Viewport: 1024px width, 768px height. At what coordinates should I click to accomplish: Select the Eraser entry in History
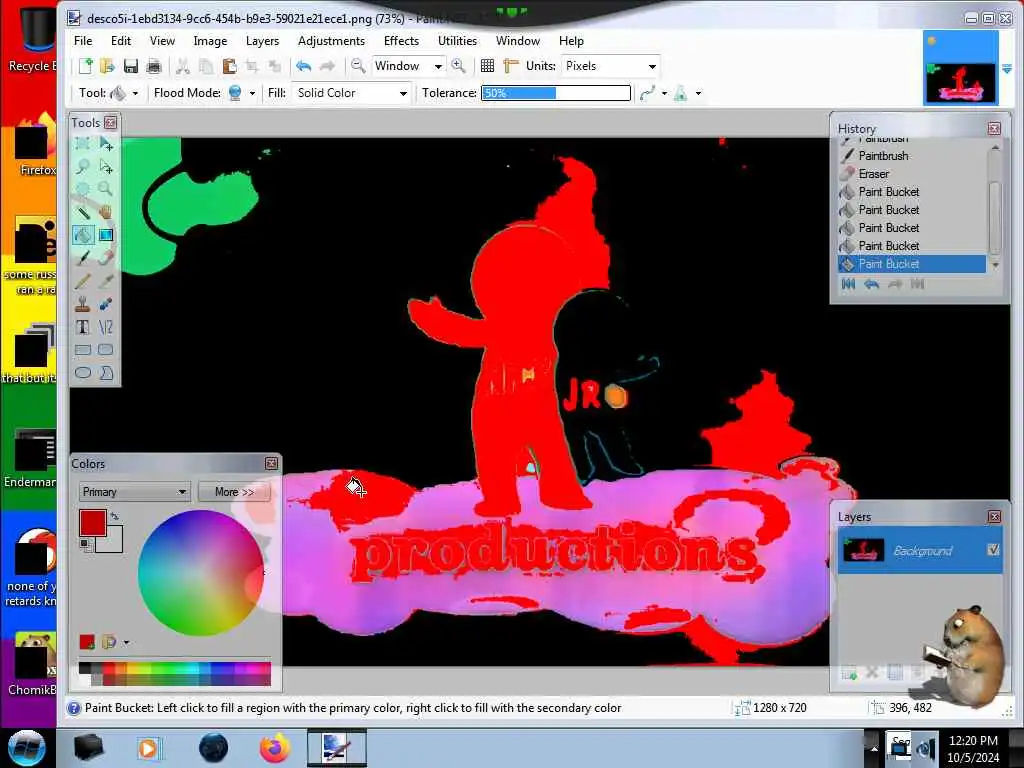(x=874, y=174)
